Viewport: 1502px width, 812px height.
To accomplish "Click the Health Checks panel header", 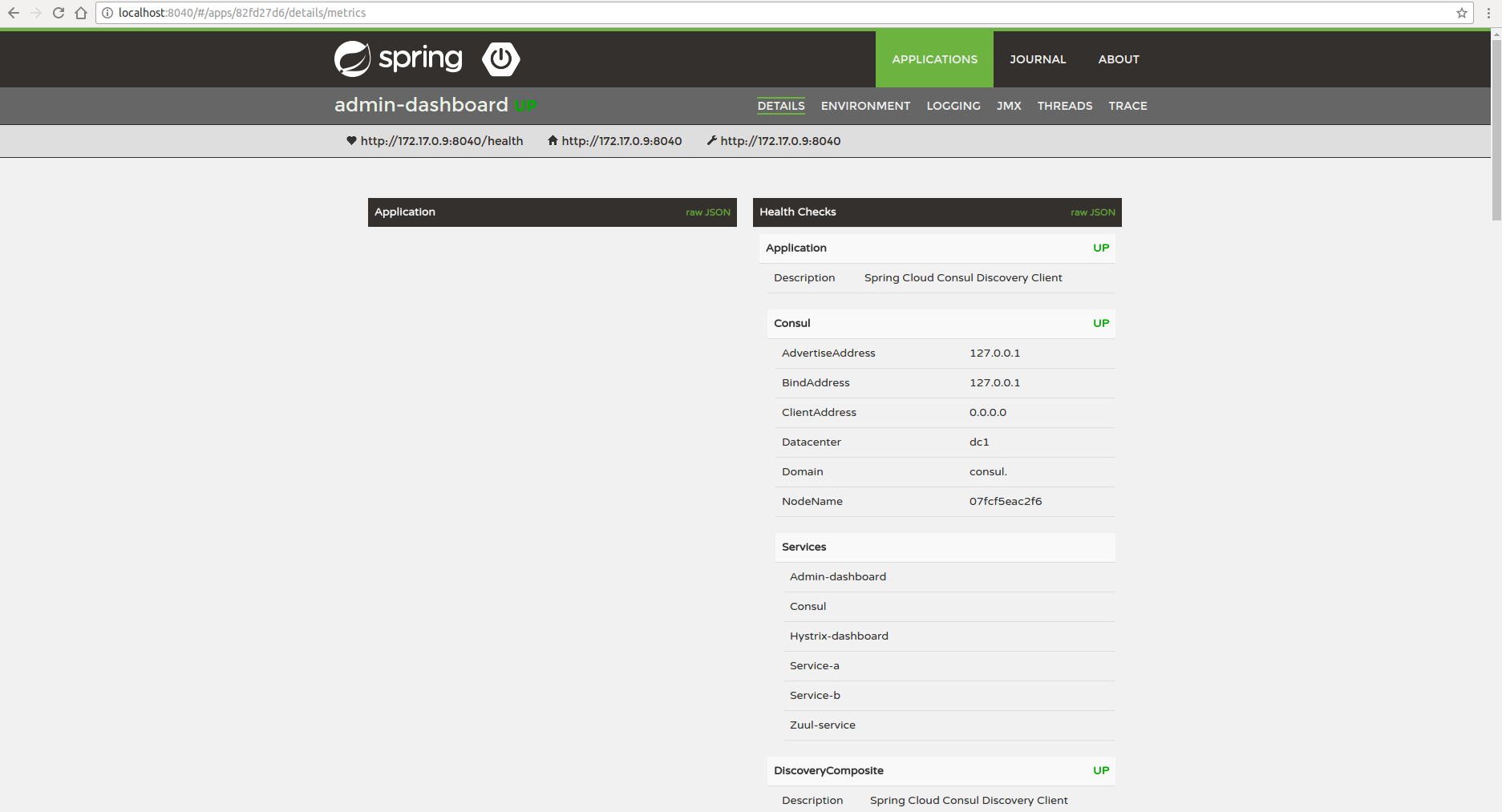I will pyautogui.click(x=937, y=212).
